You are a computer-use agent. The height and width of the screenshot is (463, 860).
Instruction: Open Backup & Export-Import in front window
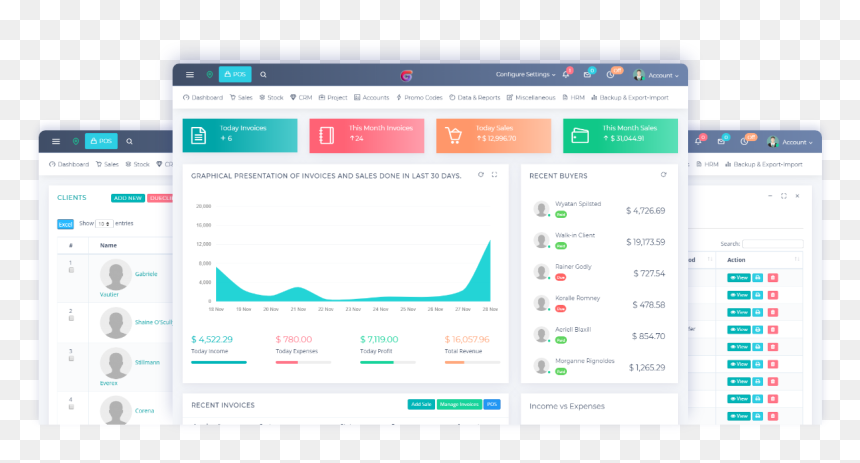click(630, 98)
